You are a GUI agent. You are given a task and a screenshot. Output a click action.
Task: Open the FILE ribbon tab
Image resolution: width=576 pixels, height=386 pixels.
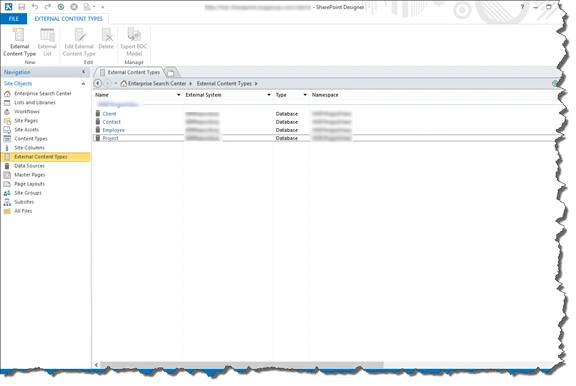(x=14, y=19)
